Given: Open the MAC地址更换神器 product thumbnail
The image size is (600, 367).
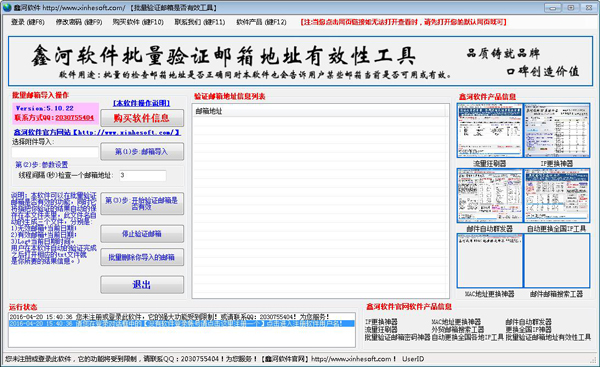Looking at the screenshot, I should (489, 261).
